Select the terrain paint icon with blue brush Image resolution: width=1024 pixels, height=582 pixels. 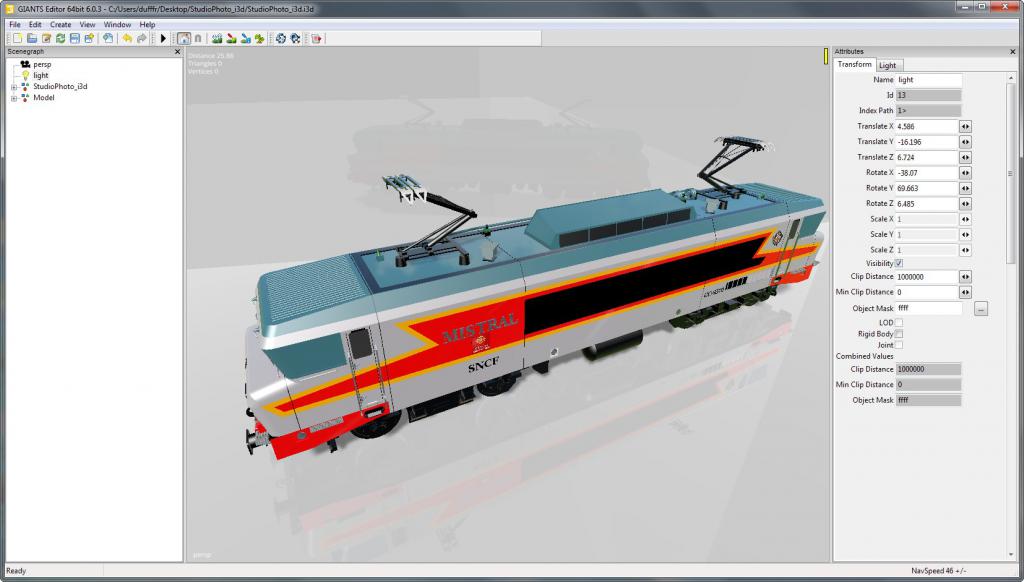[x=246, y=39]
